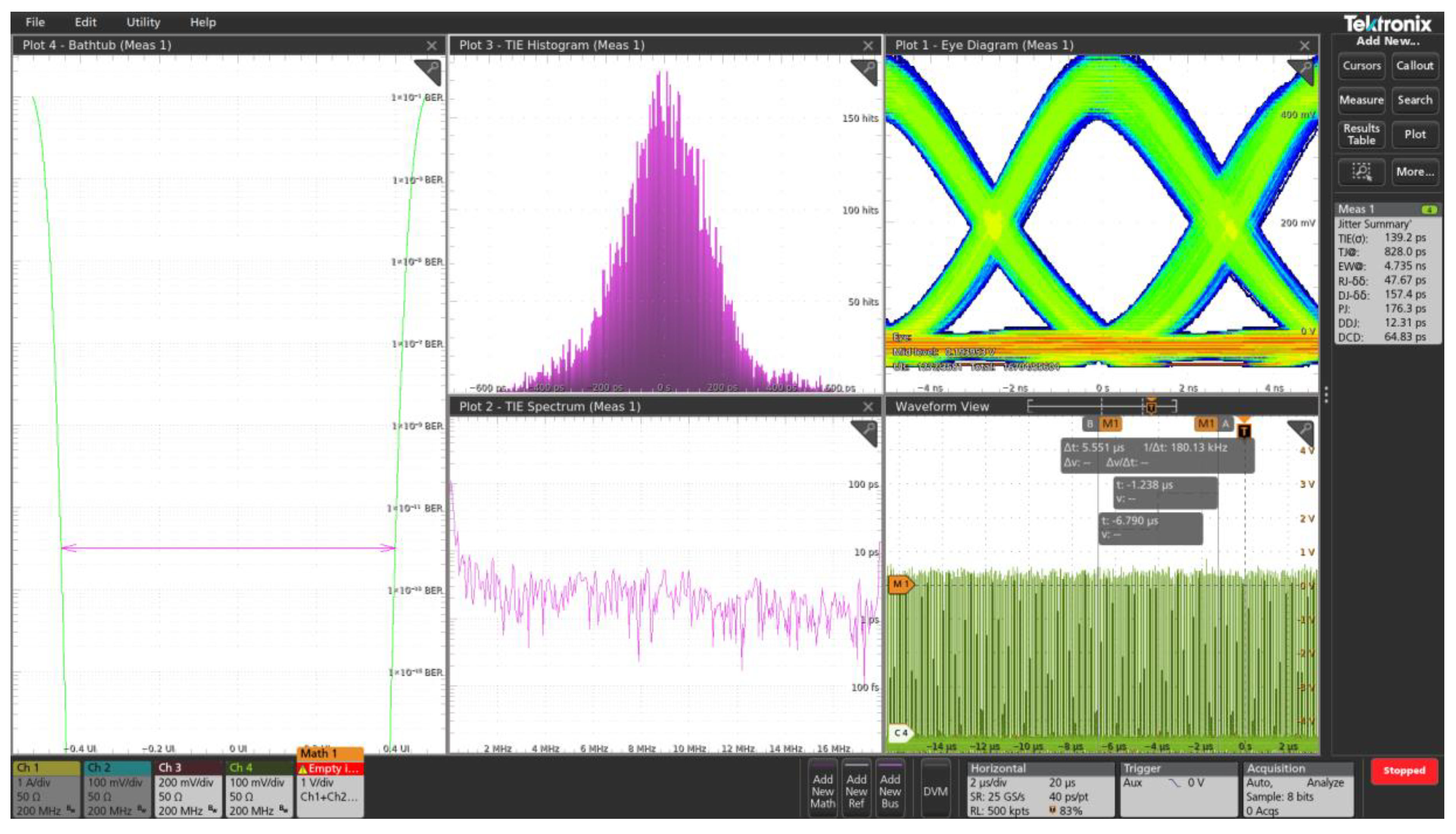
Task: Click the C4 channel handle badge
Action: point(901,733)
